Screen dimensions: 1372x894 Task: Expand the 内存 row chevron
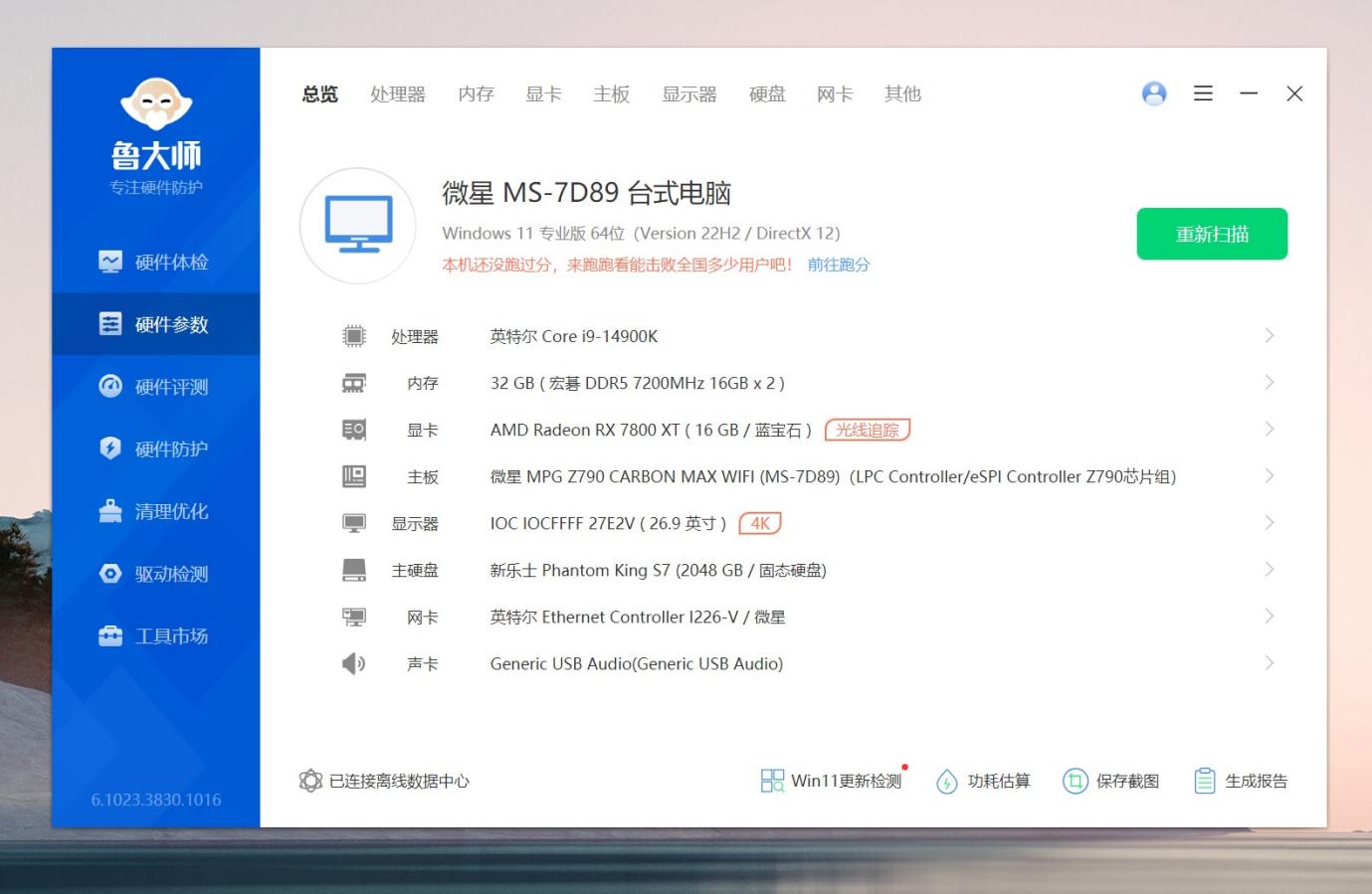point(1270,382)
